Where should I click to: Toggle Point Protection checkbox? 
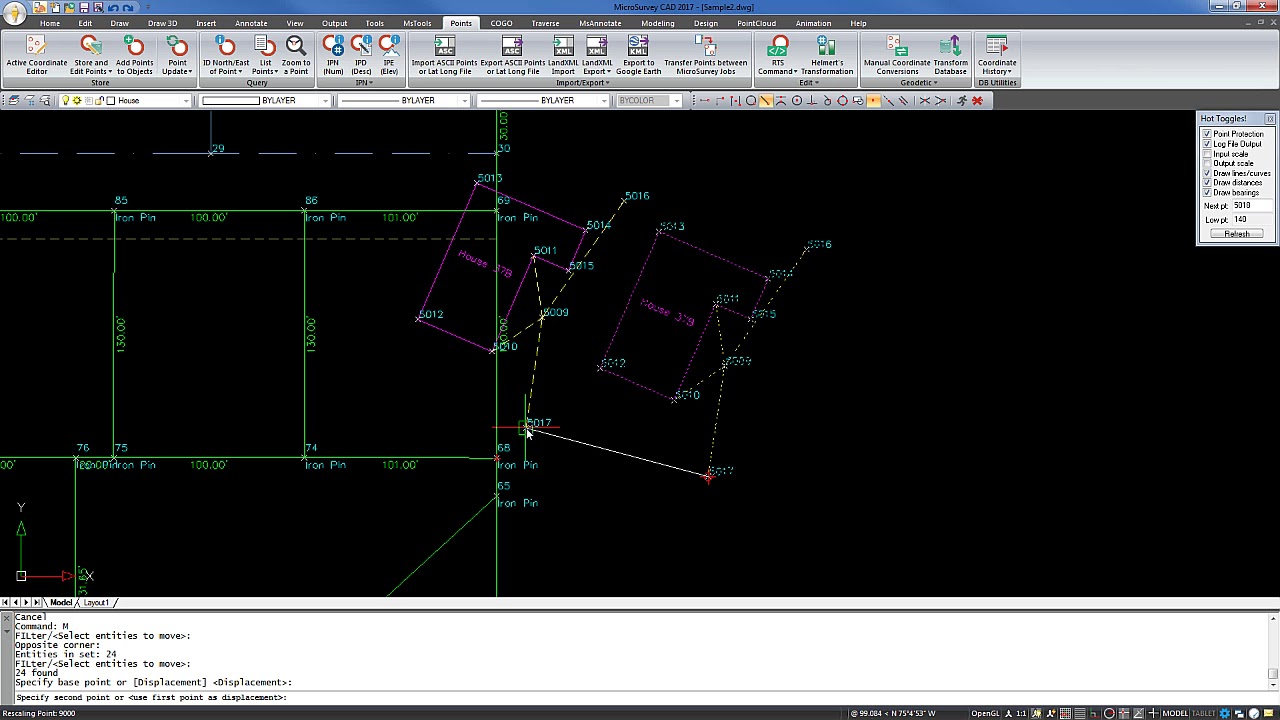click(x=1207, y=134)
